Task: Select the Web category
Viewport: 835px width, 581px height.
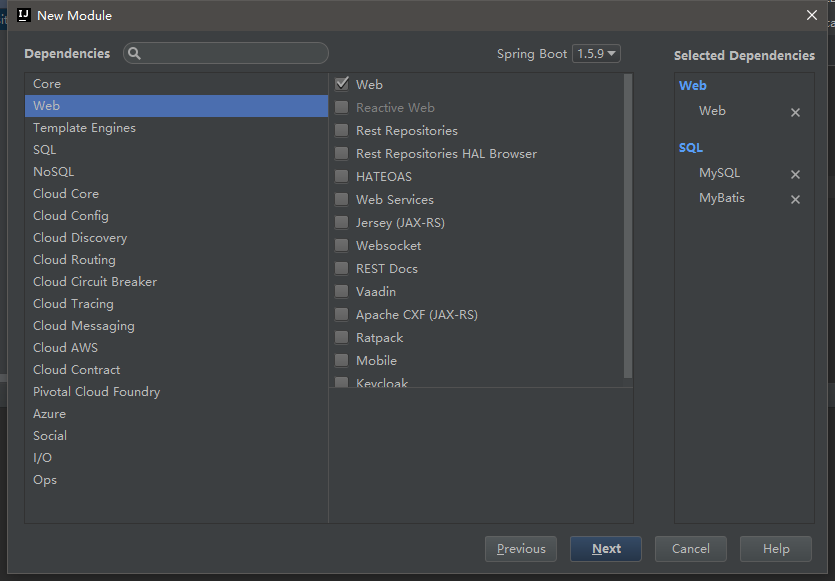Action: 176,105
